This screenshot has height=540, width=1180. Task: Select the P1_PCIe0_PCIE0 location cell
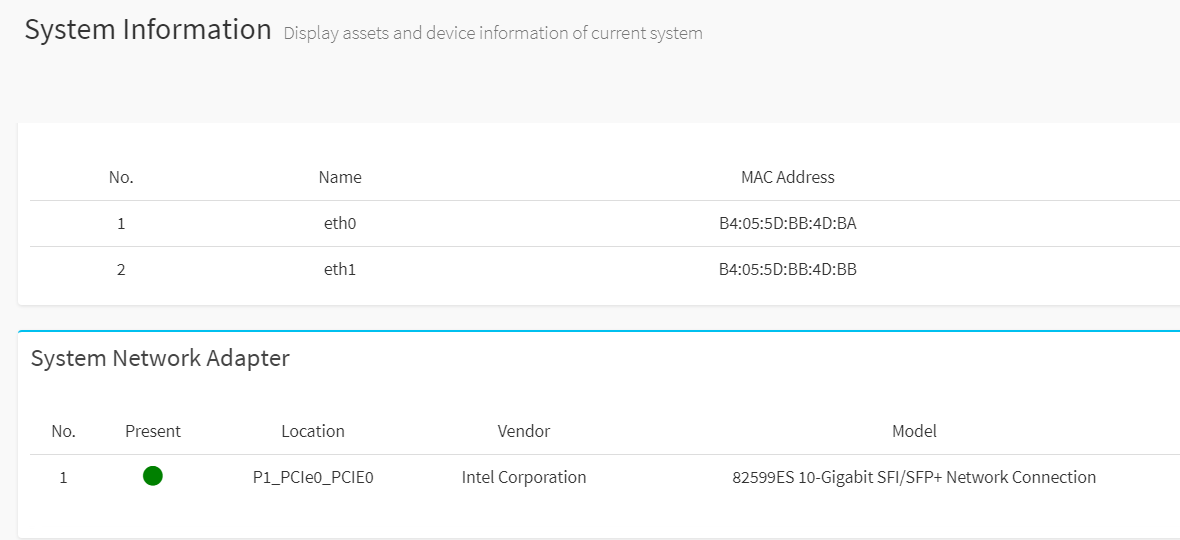(313, 477)
